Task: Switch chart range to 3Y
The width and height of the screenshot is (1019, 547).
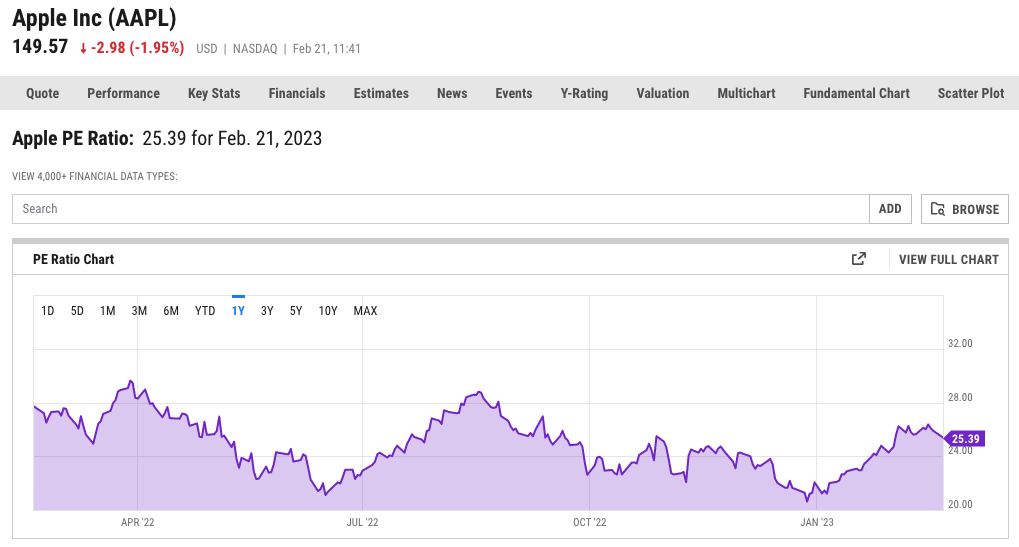Action: pos(267,311)
